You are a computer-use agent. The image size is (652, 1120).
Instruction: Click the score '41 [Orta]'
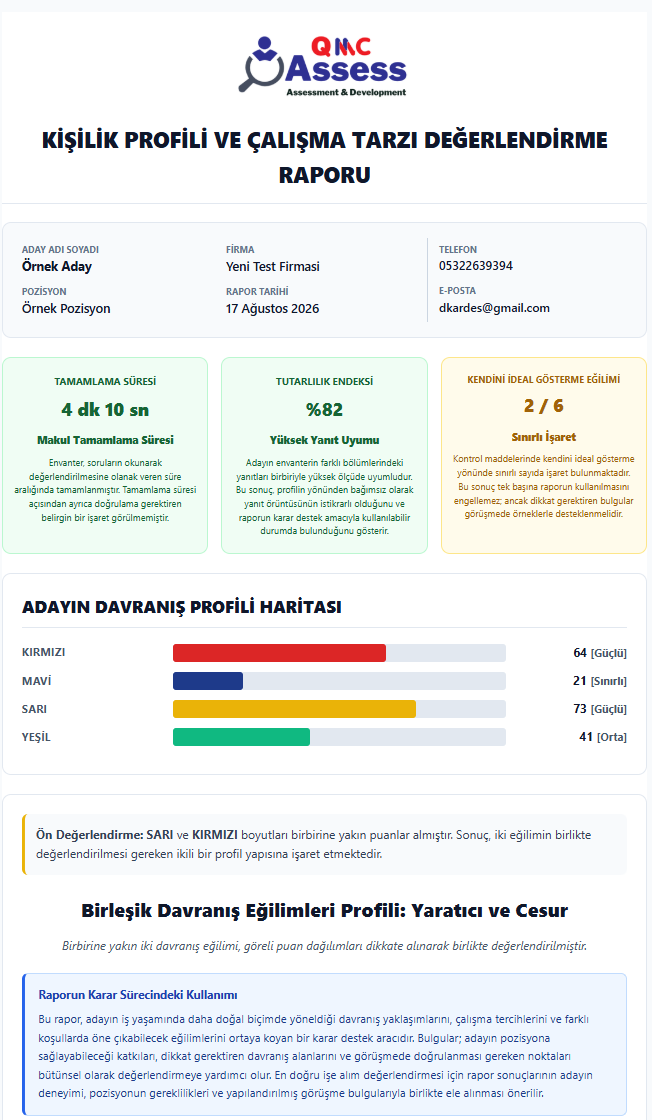tap(603, 737)
